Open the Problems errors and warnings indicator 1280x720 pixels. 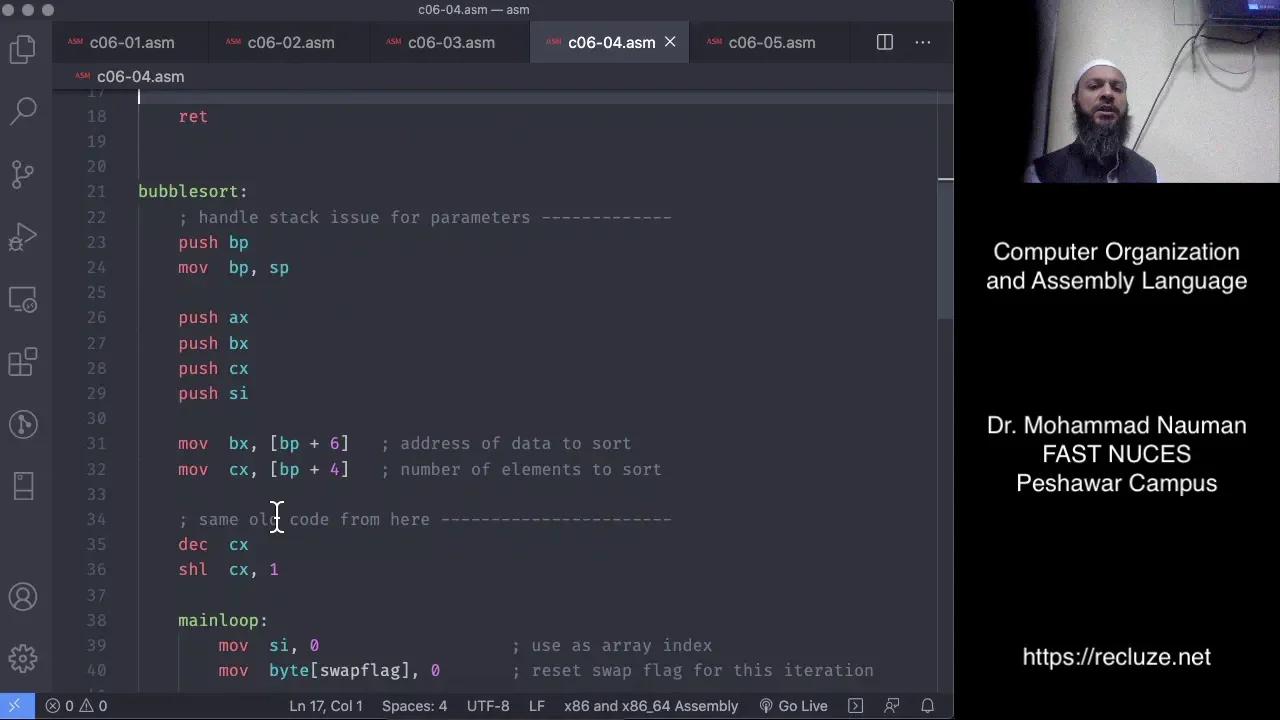pyautogui.click(x=76, y=706)
